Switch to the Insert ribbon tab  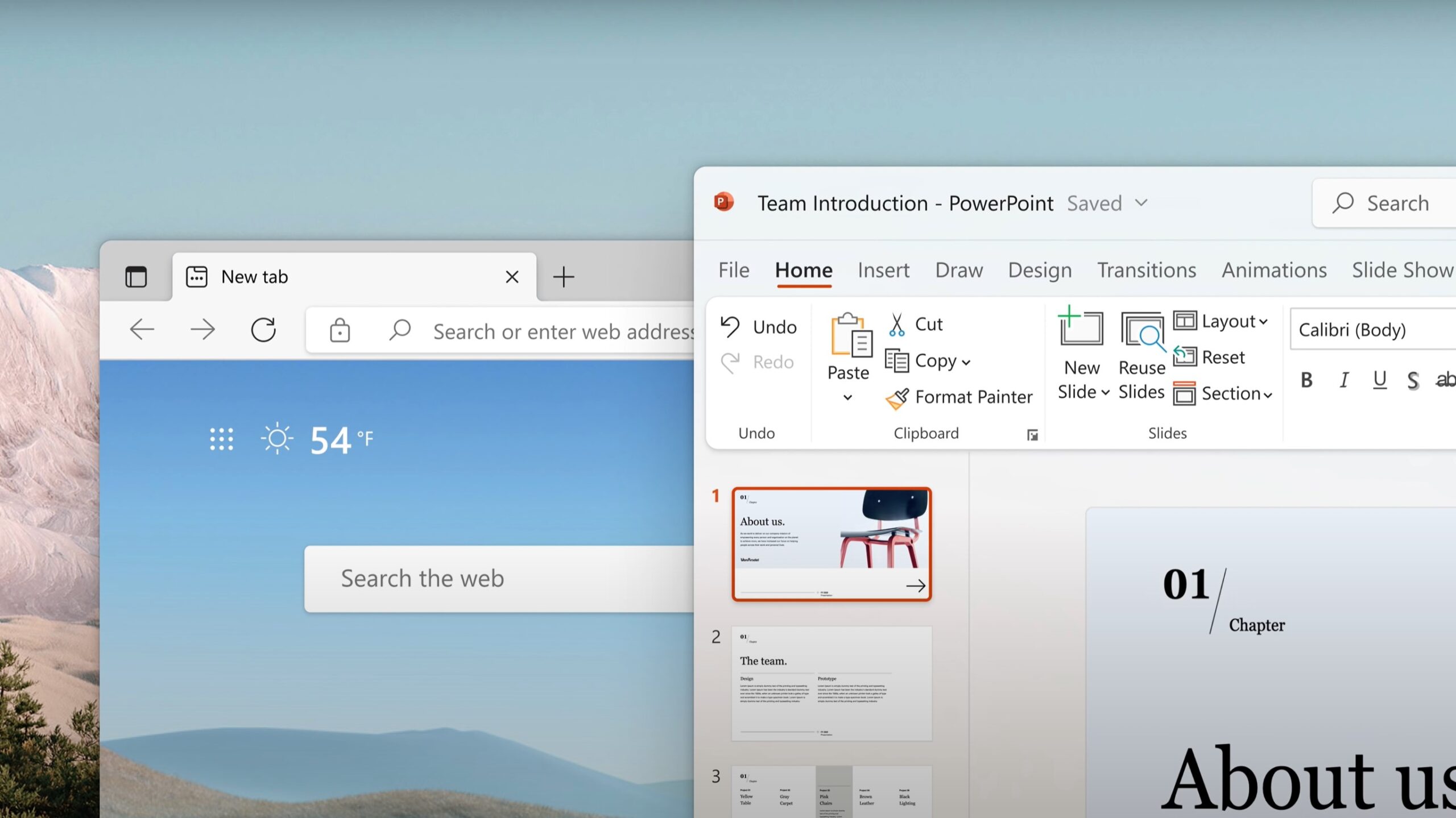pos(883,270)
